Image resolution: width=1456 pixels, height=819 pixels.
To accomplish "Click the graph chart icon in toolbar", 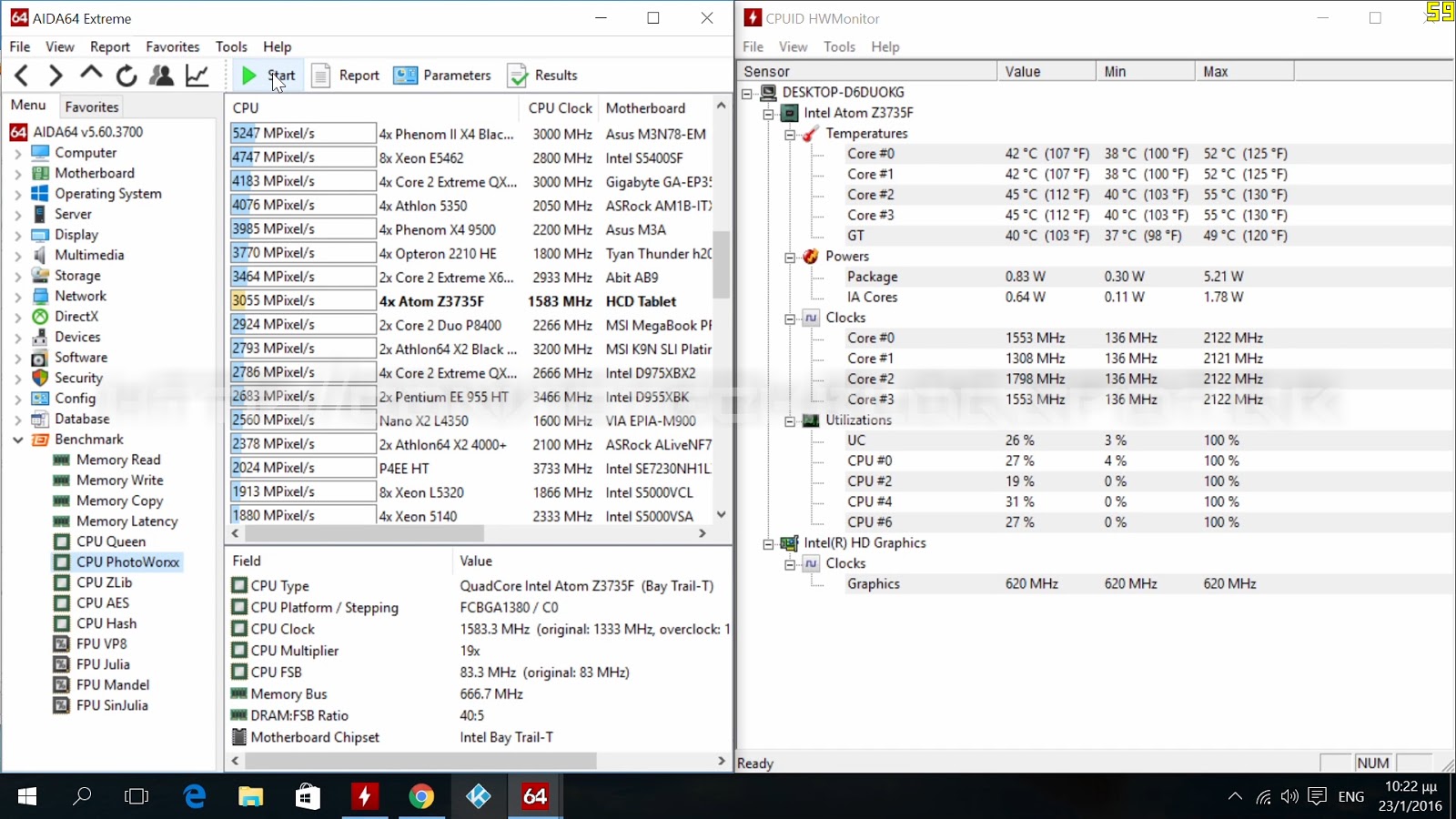I will tap(197, 76).
